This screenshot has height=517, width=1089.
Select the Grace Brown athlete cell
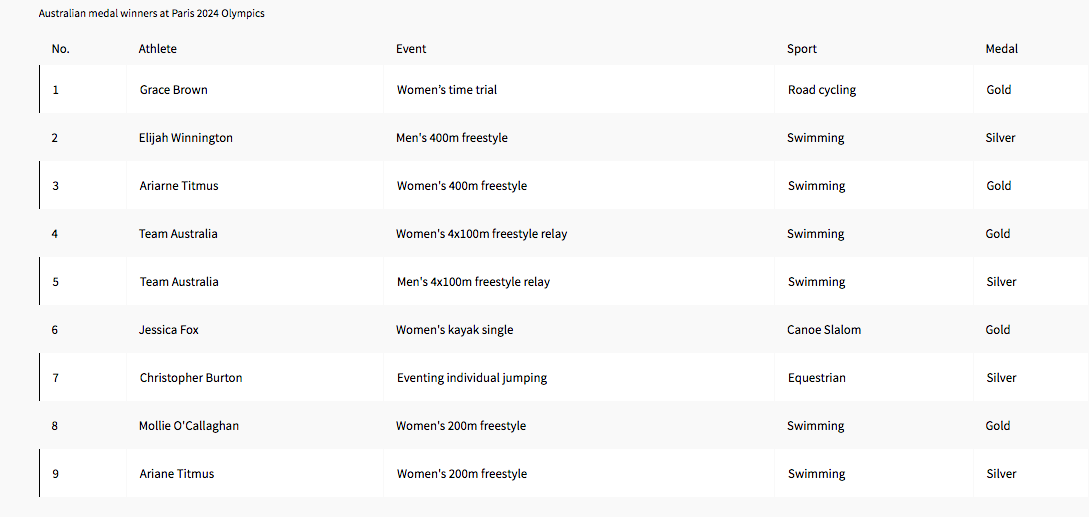pos(174,90)
